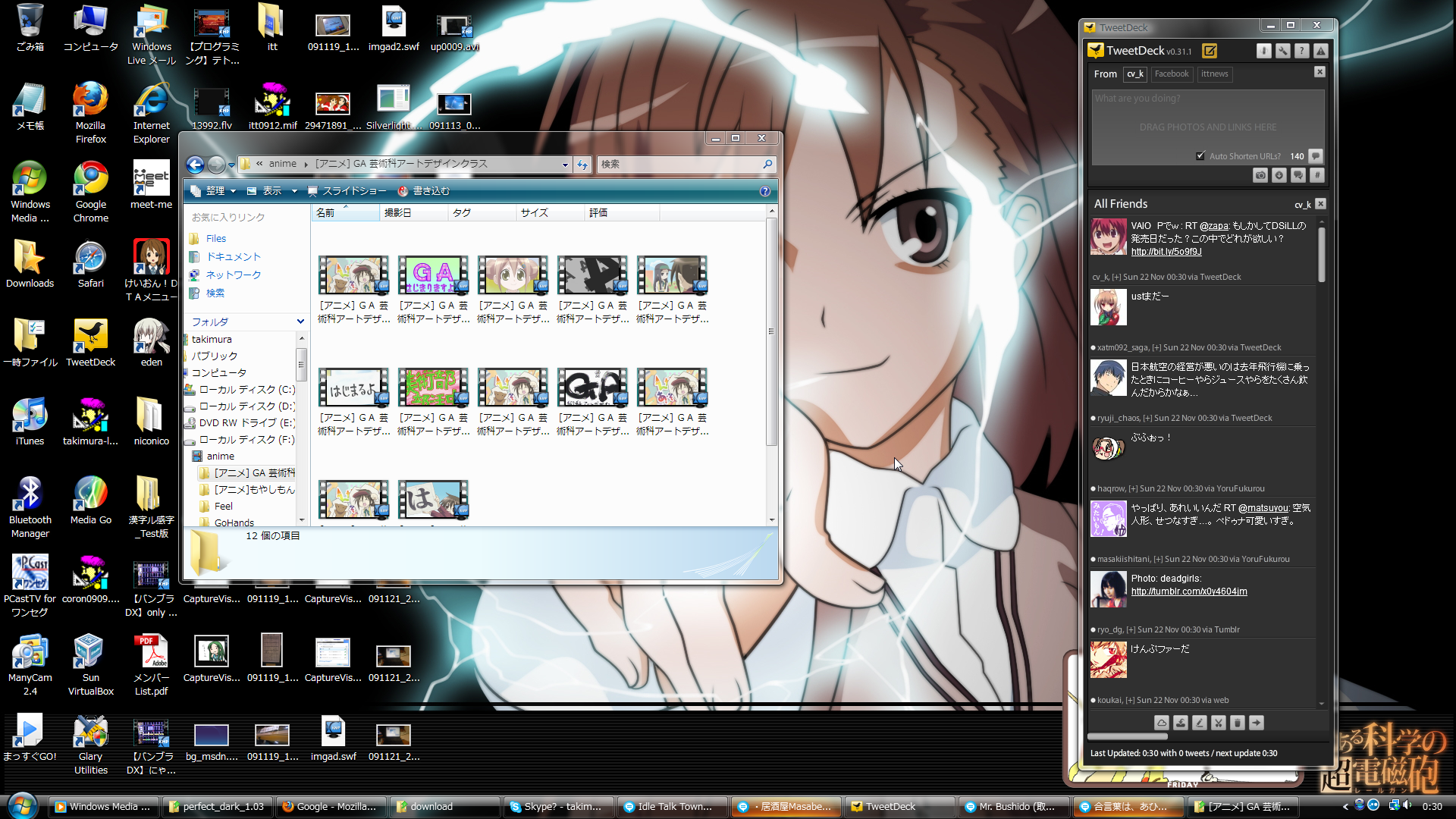Click Explorer refresh button next to address bar
The width and height of the screenshot is (1456, 819).
pyautogui.click(x=582, y=165)
